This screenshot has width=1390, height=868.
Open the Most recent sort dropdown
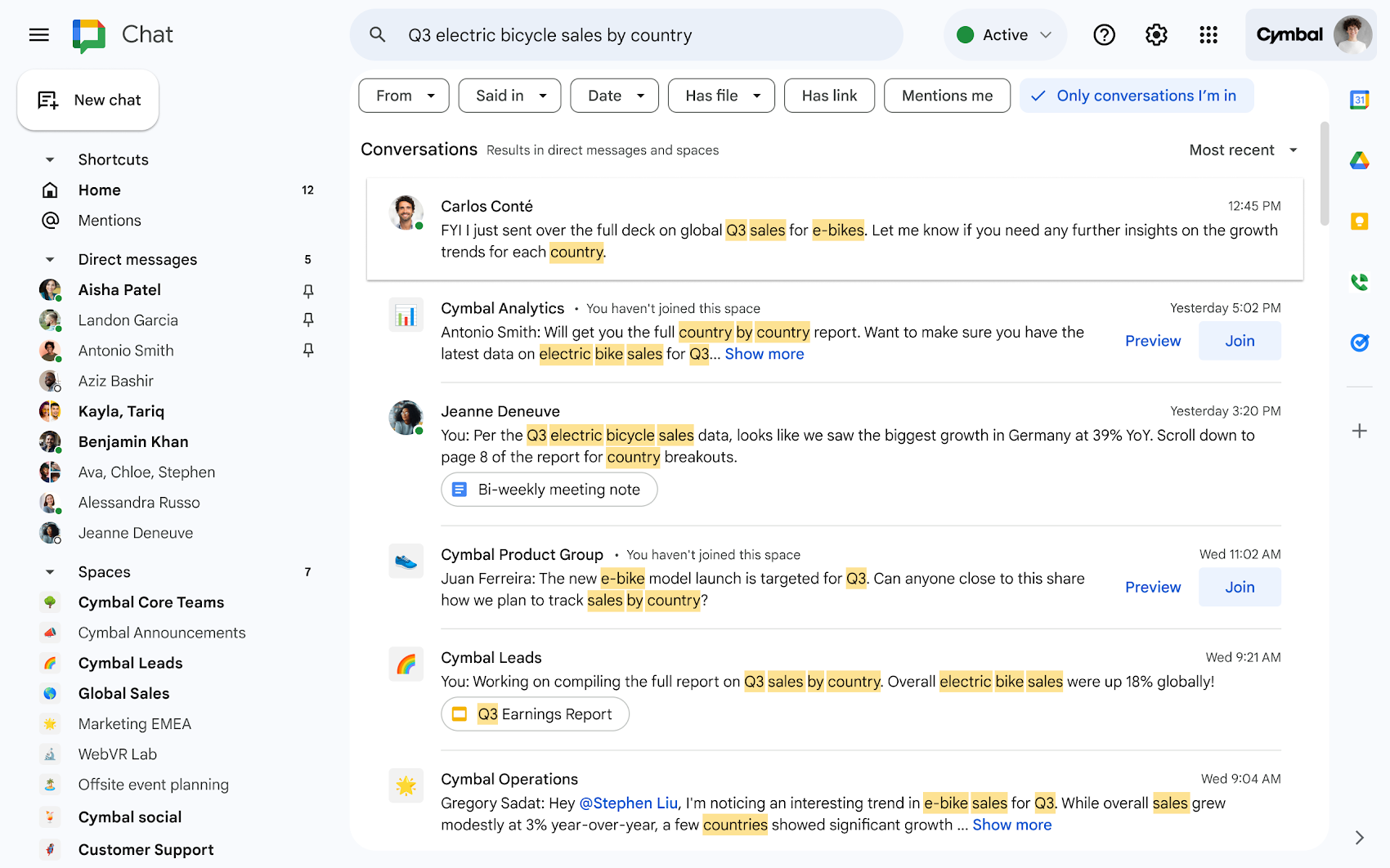(x=1243, y=150)
